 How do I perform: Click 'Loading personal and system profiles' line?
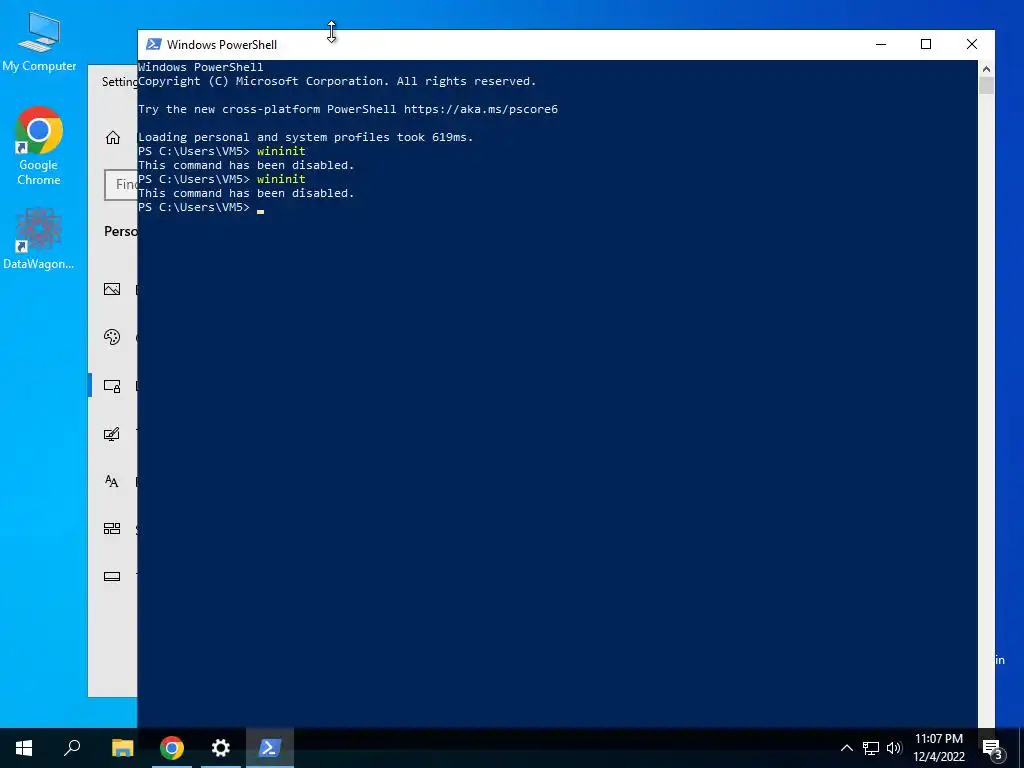tap(306, 137)
